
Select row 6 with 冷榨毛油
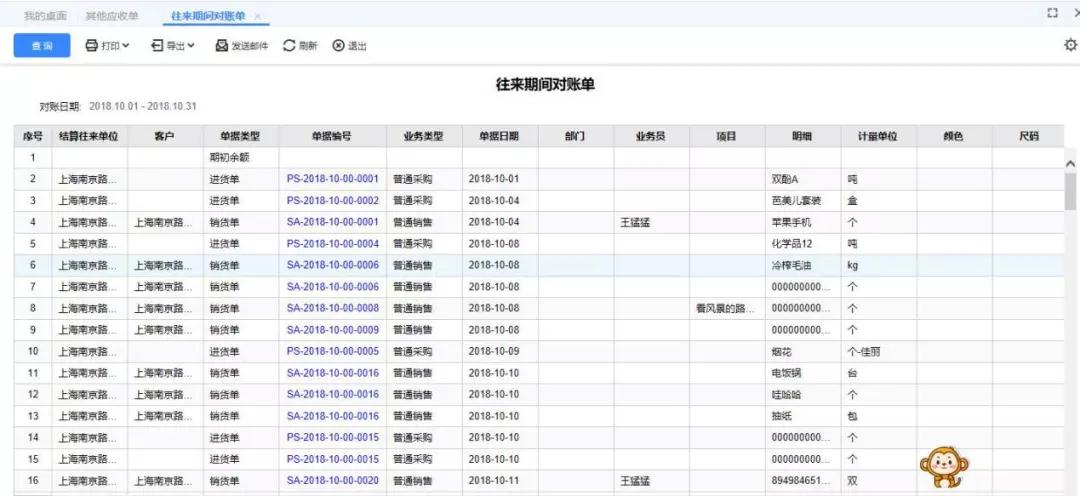539,265
